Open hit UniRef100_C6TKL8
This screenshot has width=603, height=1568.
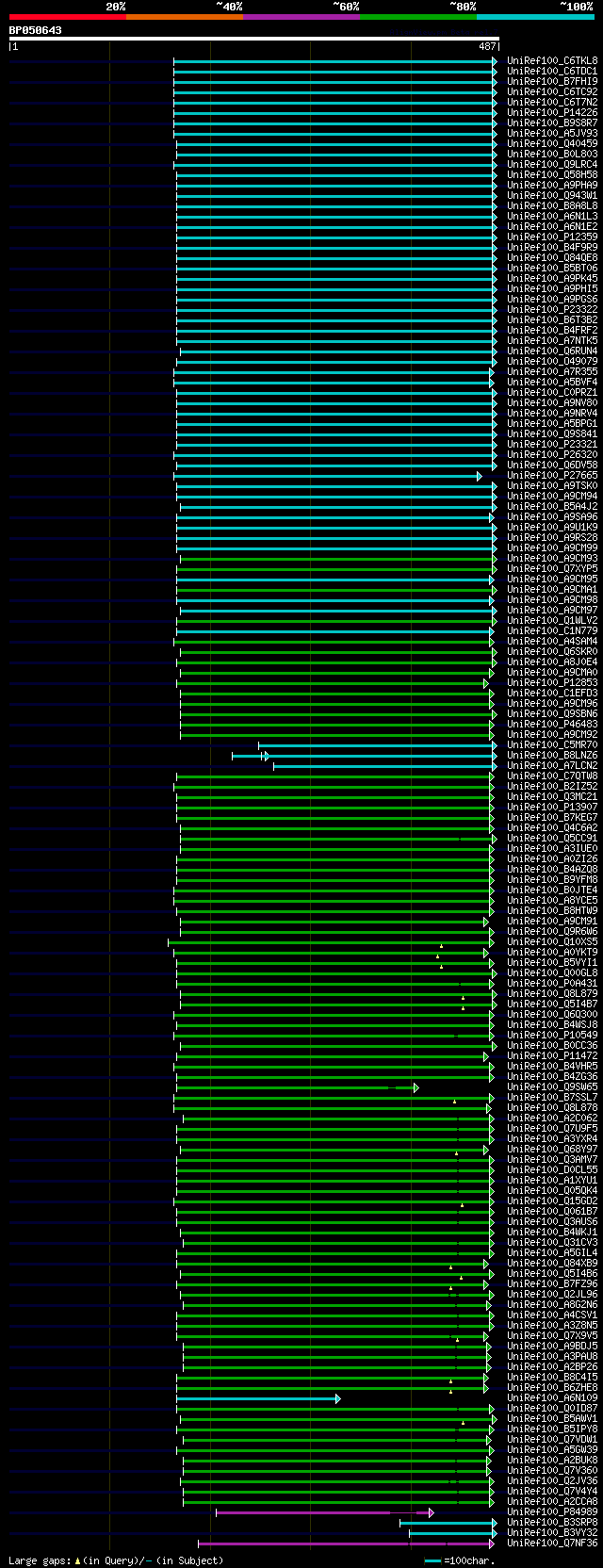[x=552, y=60]
